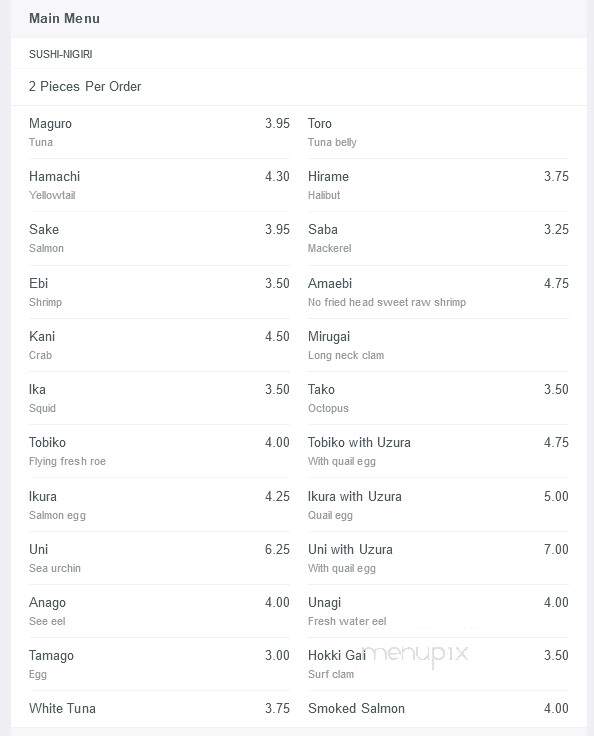Viewport: 594px width, 736px height.
Task: Click the White Tuna entry
Action: (159, 708)
